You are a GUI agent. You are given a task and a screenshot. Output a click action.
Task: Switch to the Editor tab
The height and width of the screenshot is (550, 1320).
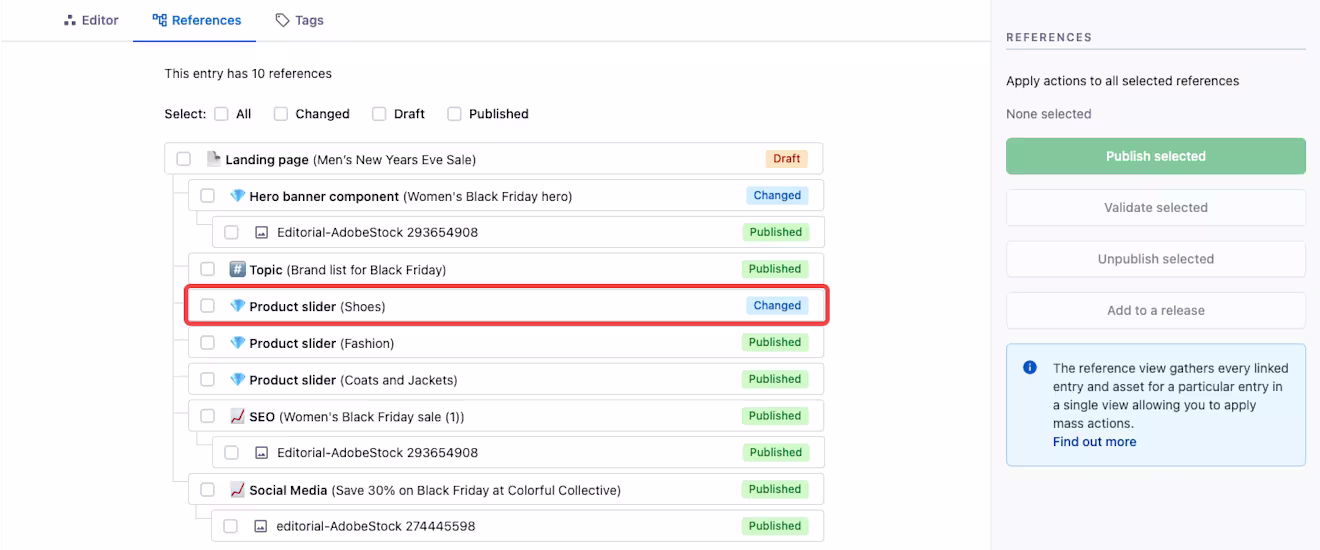[91, 20]
